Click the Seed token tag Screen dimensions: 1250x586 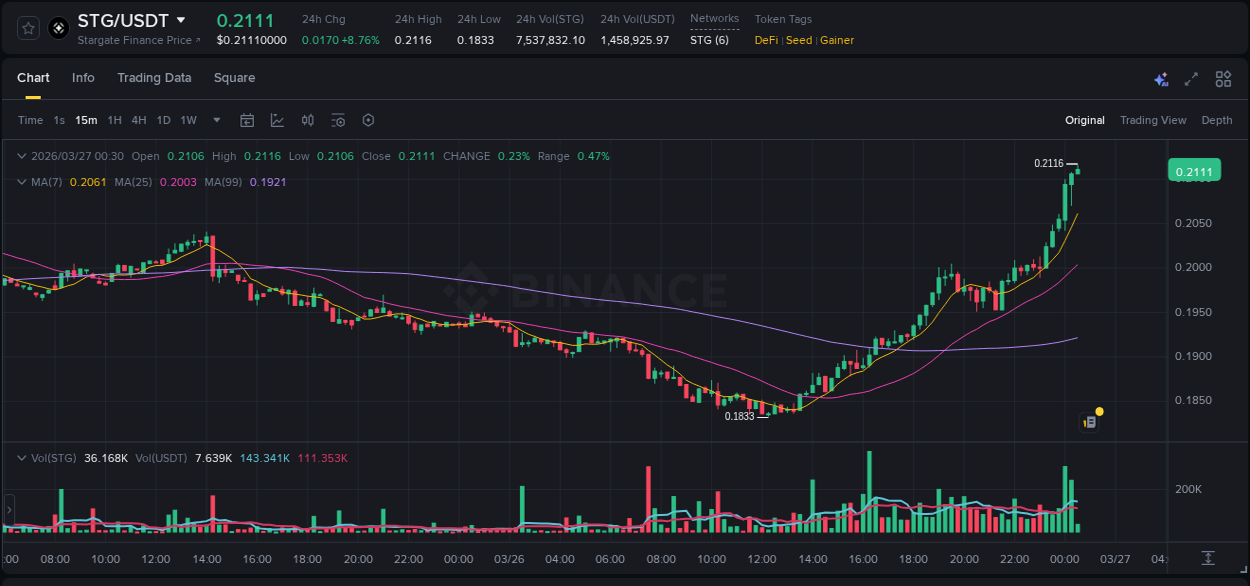pos(799,40)
